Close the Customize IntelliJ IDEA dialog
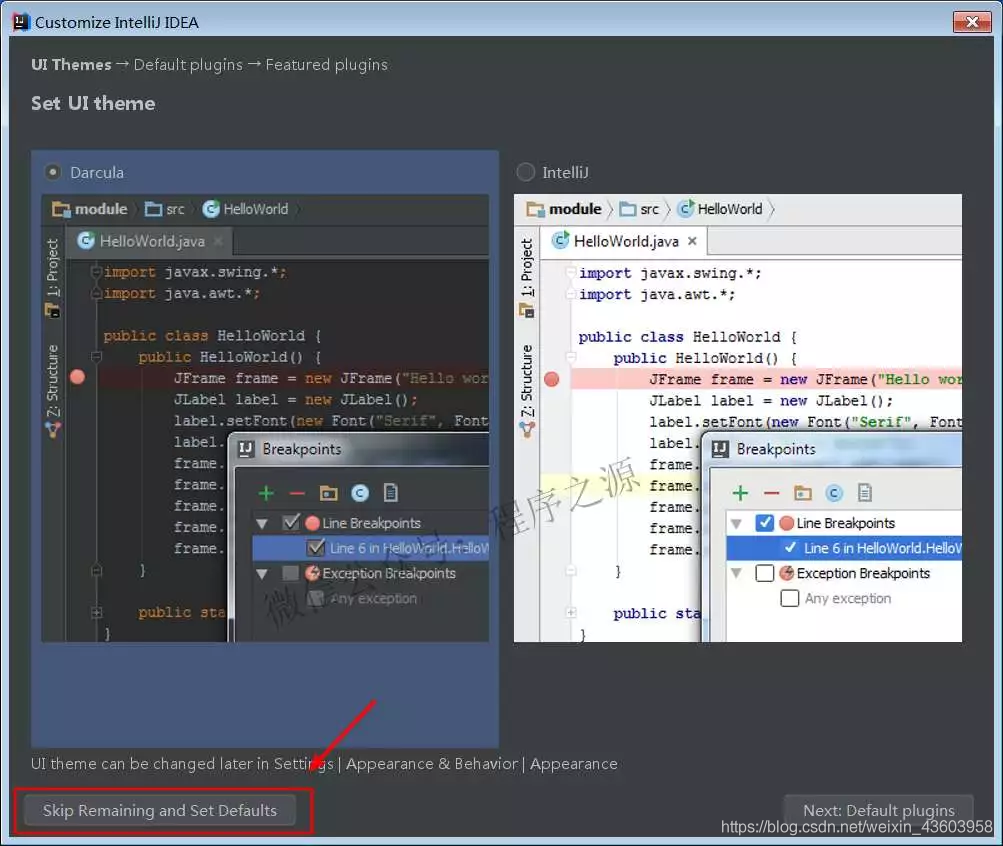The height and width of the screenshot is (846, 1003). pyautogui.click(x=972, y=22)
